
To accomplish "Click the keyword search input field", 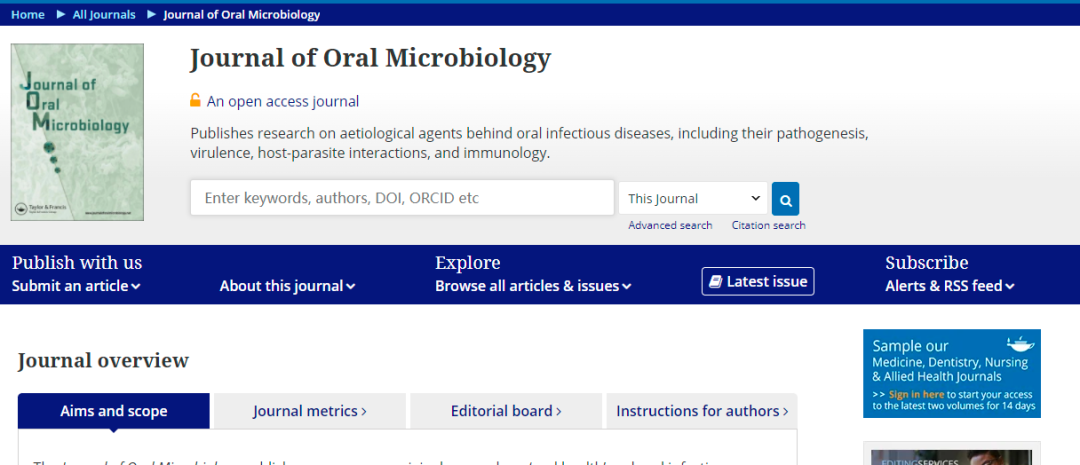I will [x=402, y=198].
